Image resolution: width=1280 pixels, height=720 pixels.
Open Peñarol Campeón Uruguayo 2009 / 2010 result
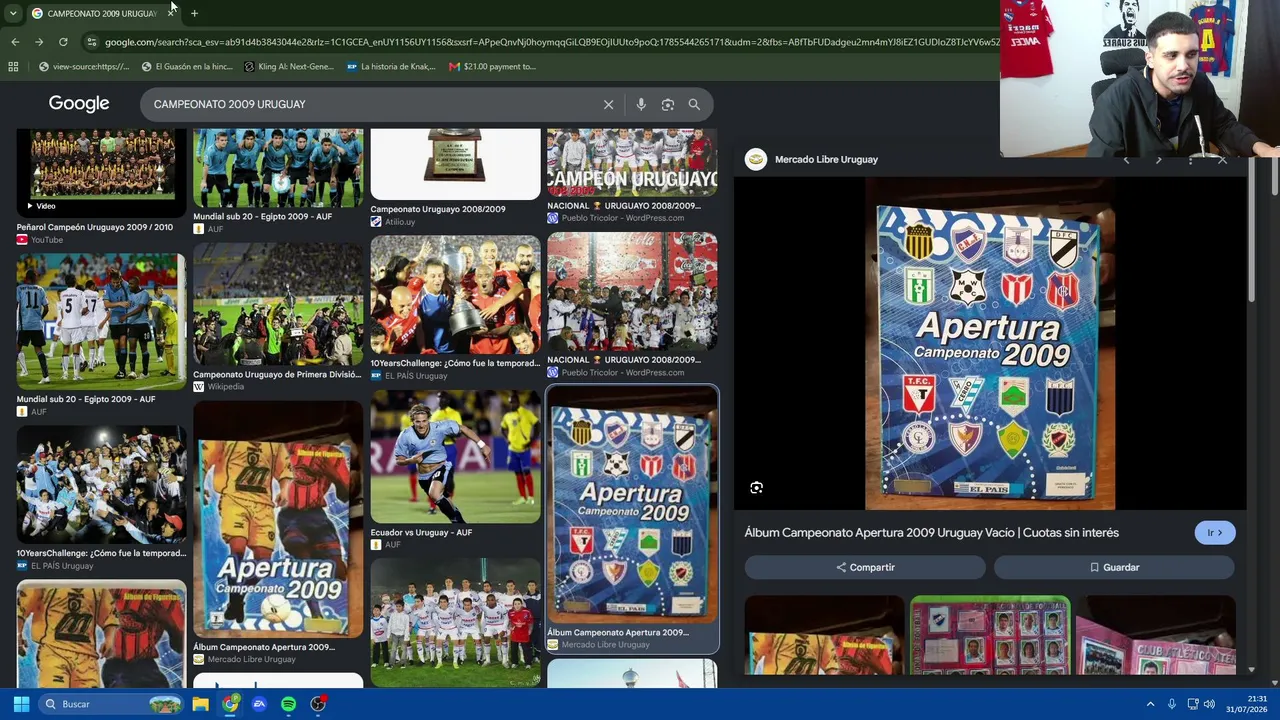pos(95,227)
